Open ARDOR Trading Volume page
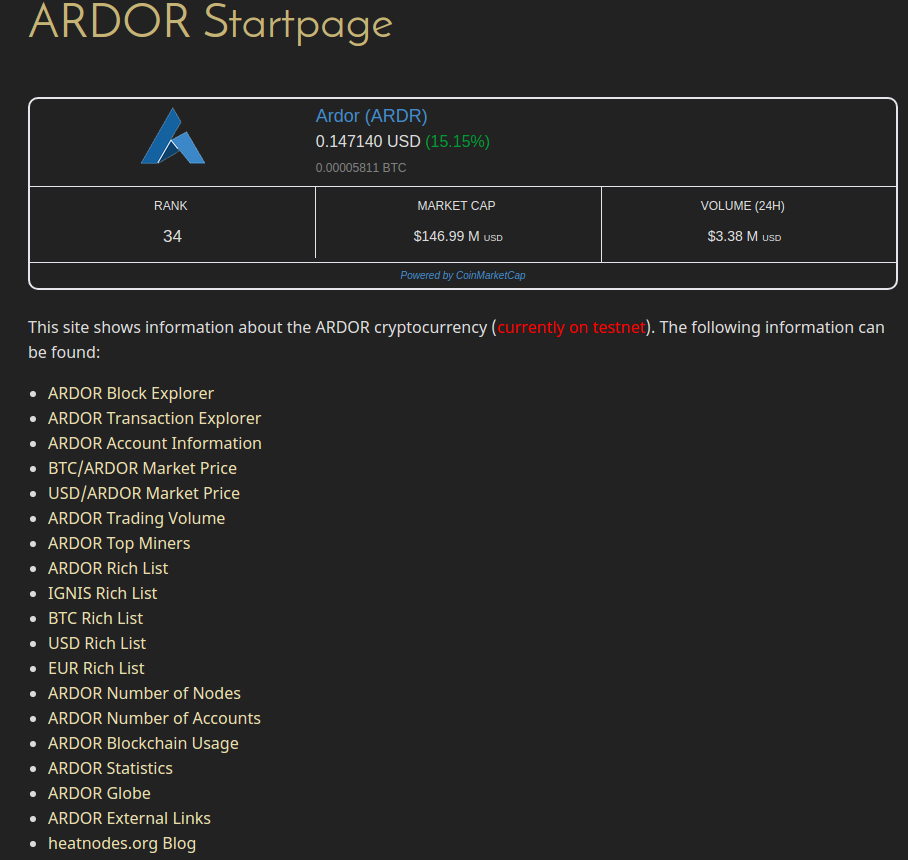908x860 pixels. (x=137, y=518)
